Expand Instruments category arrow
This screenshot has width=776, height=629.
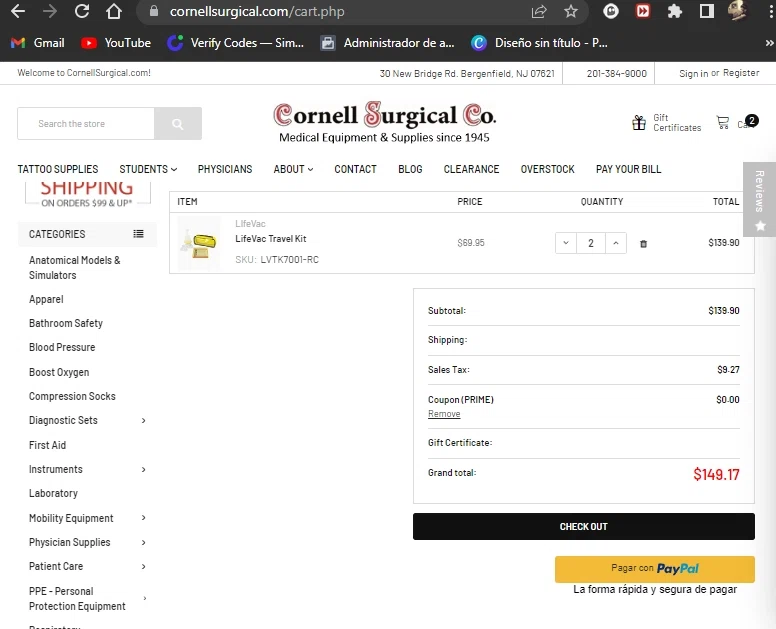(144, 470)
